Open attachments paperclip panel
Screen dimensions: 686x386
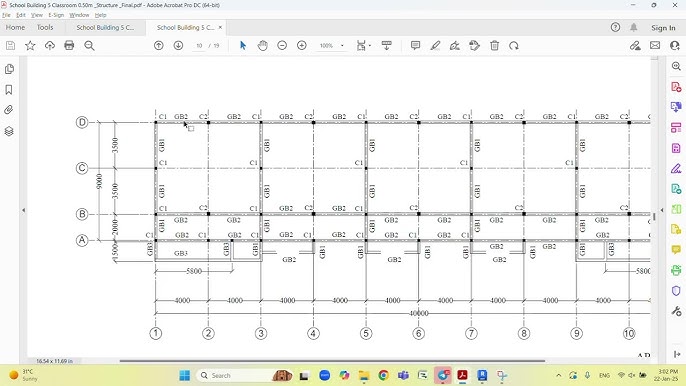tap(9, 110)
